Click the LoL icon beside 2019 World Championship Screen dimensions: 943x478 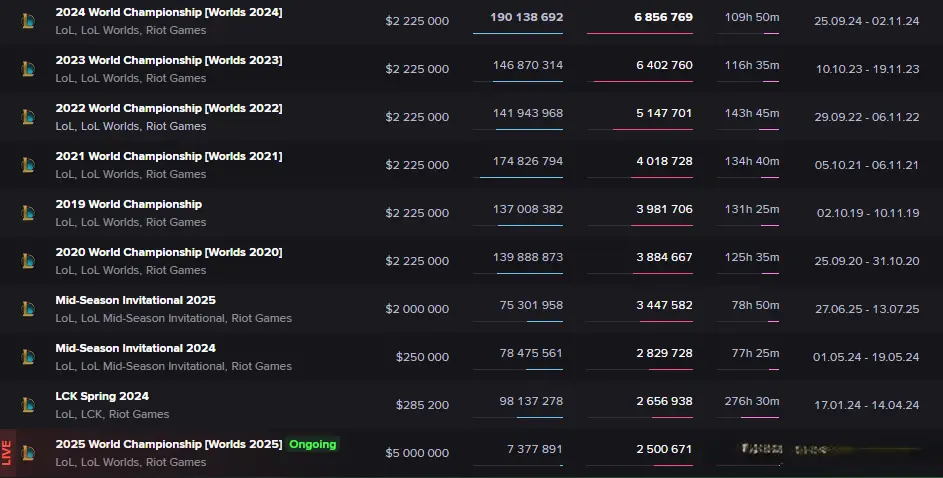28,213
